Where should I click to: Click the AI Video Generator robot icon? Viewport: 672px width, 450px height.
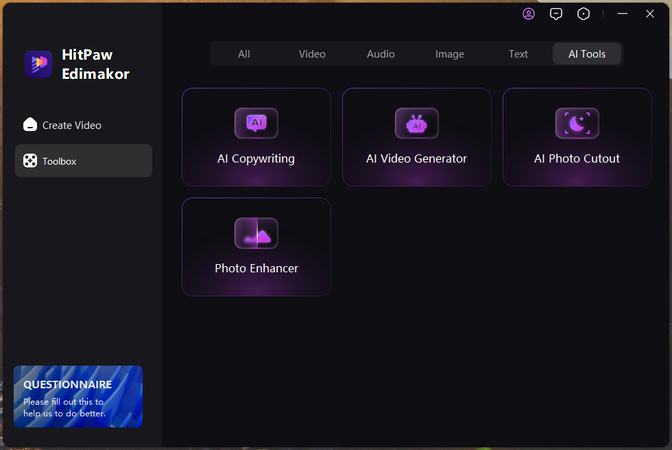416,123
